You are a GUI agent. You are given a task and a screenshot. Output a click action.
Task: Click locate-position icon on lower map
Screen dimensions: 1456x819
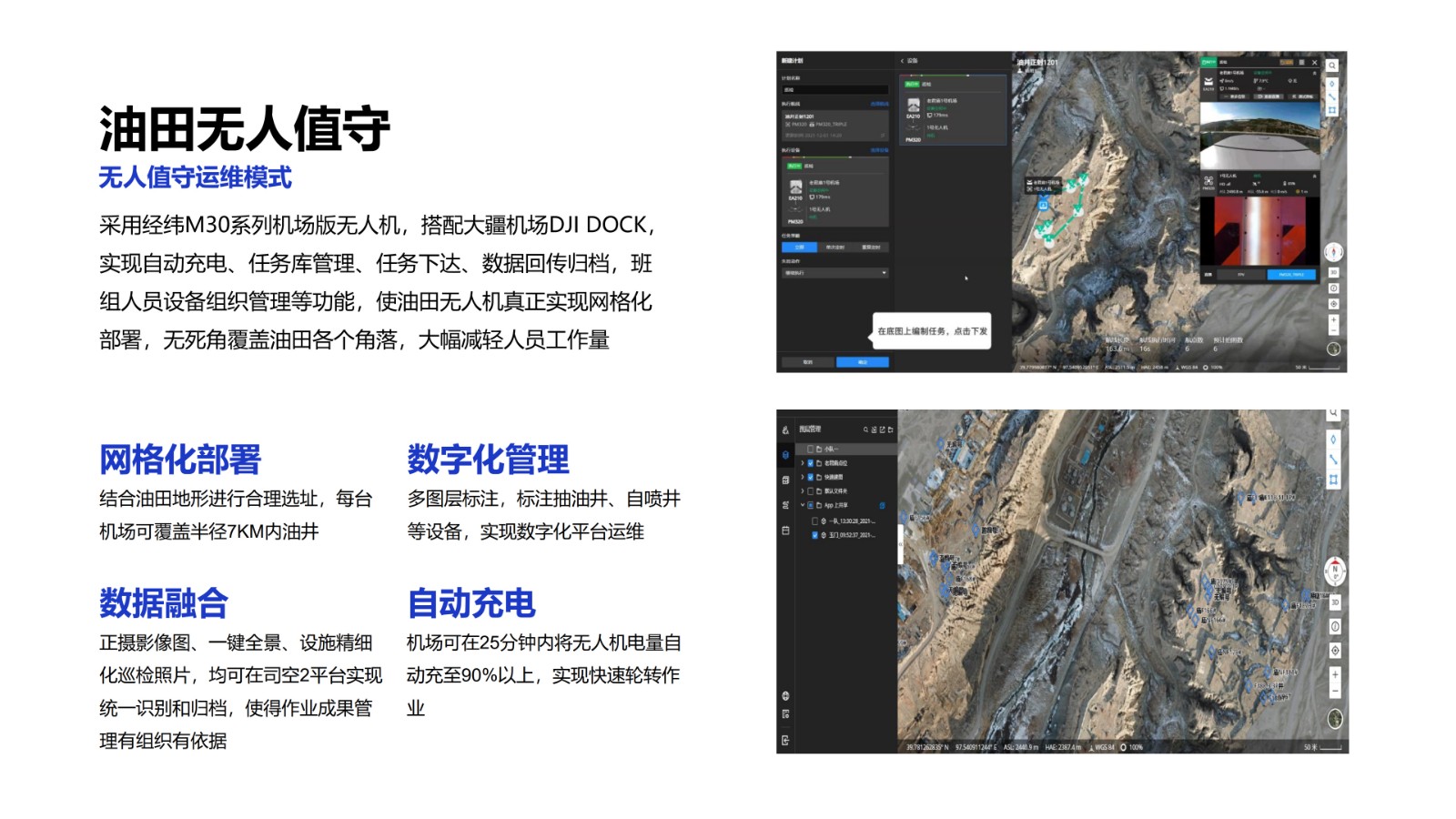[x=1334, y=650]
